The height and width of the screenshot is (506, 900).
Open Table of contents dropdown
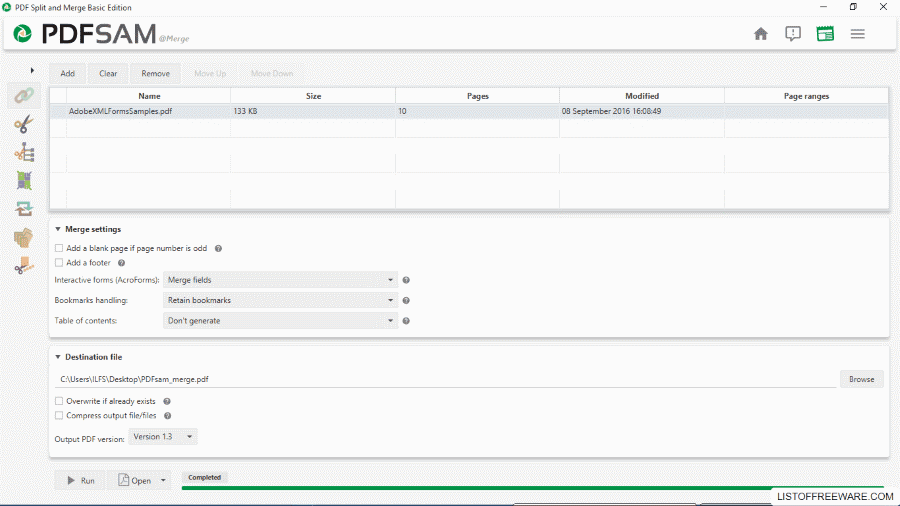click(x=280, y=321)
